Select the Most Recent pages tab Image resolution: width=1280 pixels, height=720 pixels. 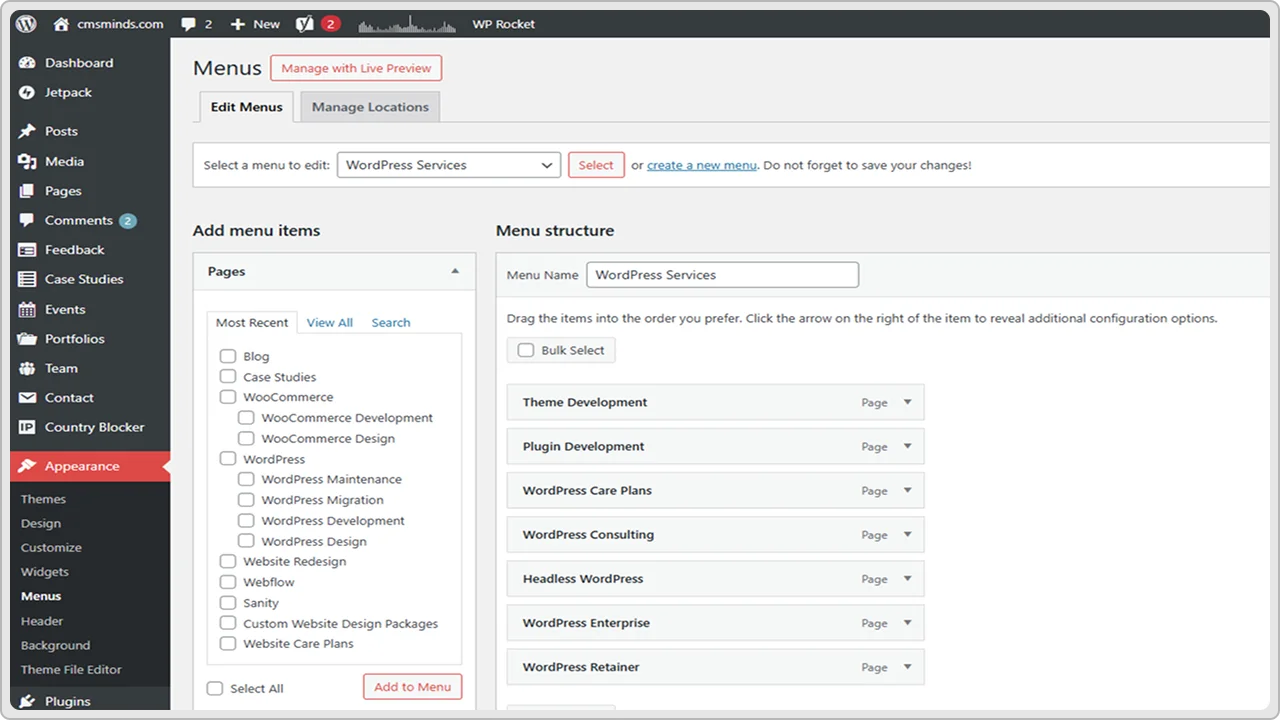point(252,322)
